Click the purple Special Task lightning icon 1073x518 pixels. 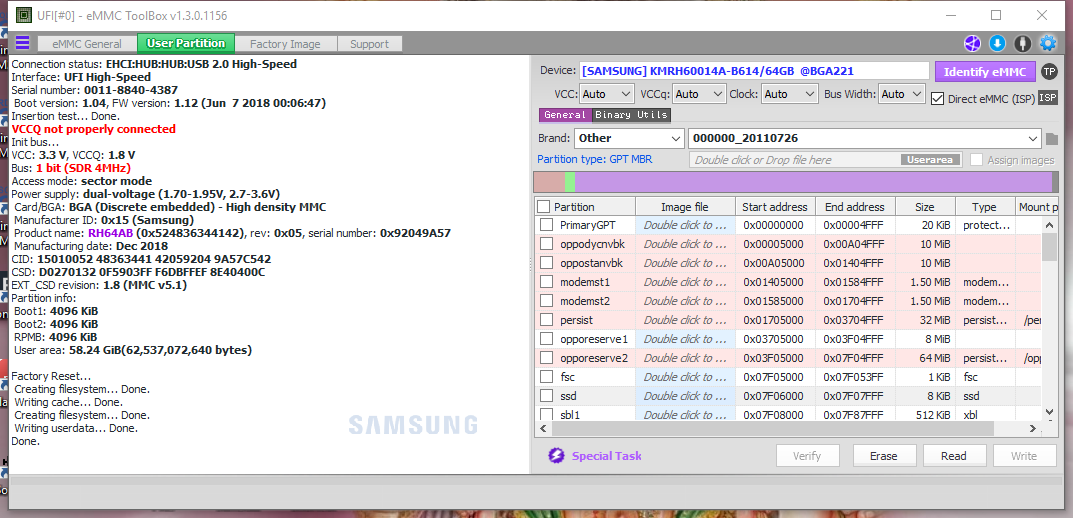click(556, 456)
